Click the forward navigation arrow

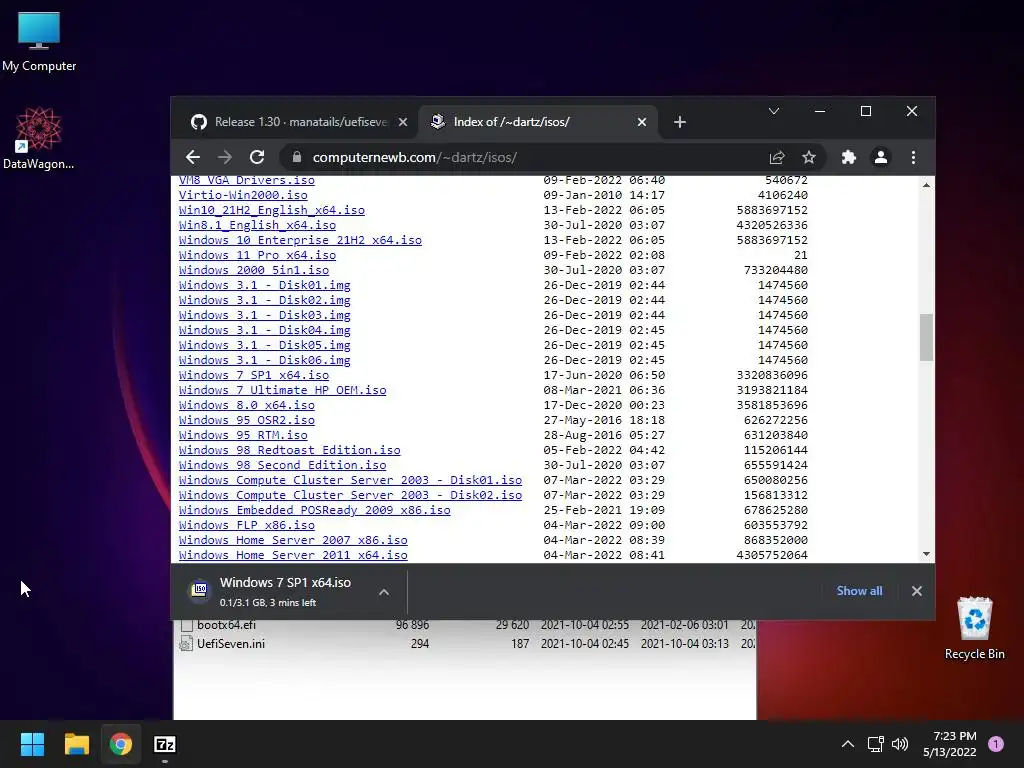pyautogui.click(x=225, y=157)
